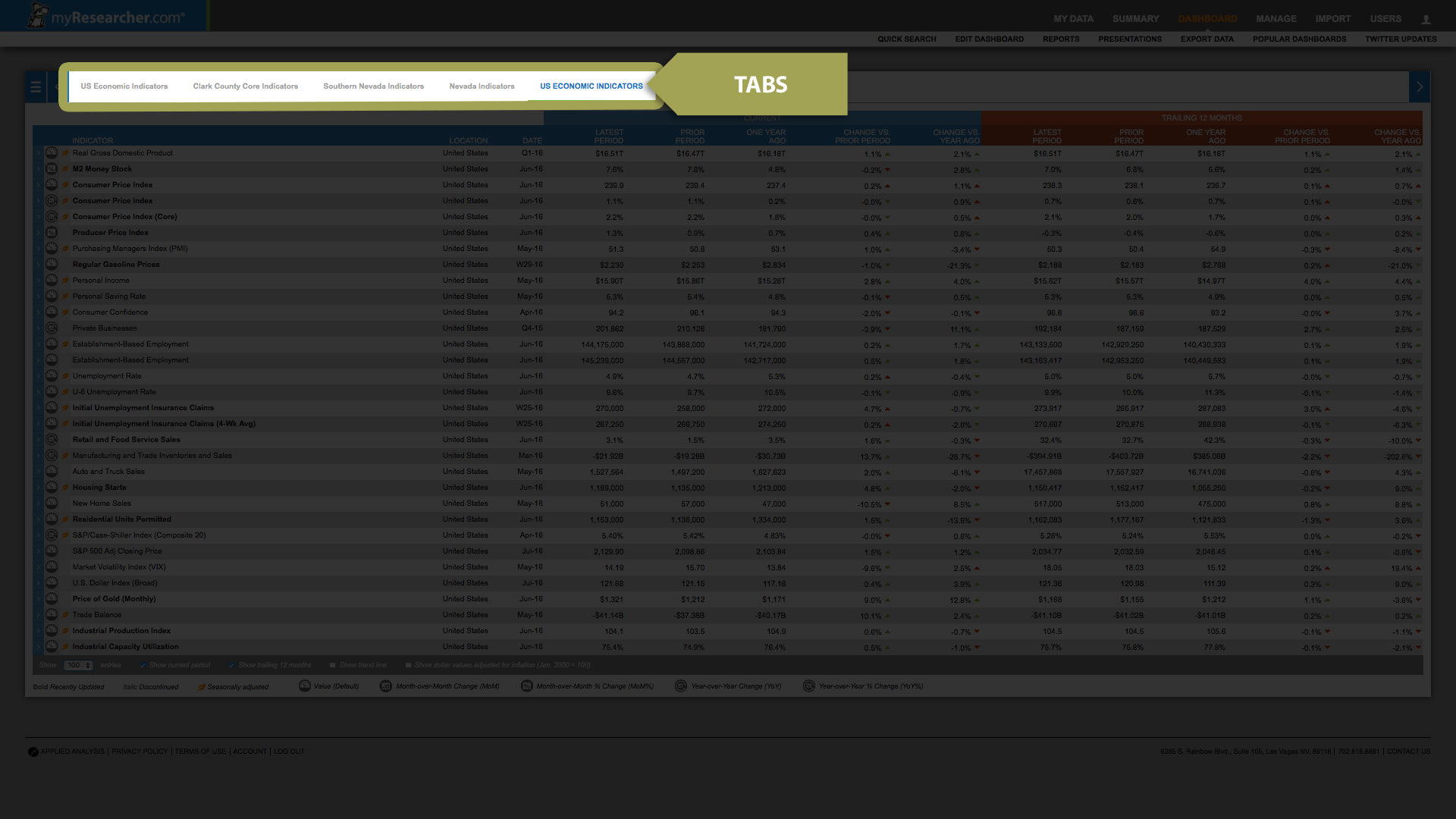Open the SUMMARY menu

coord(1135,19)
